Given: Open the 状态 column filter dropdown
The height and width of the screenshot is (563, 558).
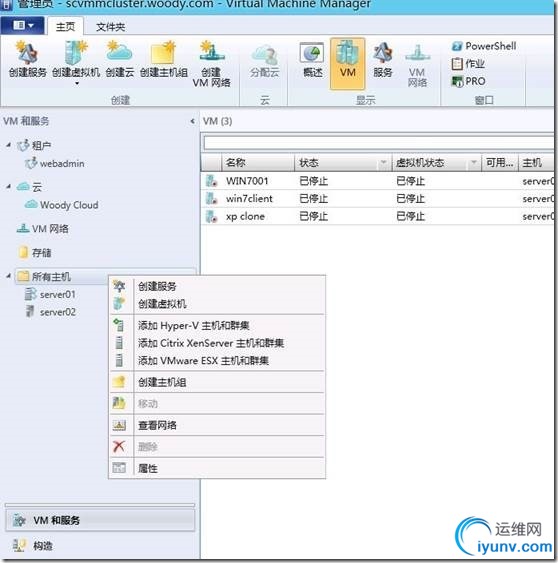Looking at the screenshot, I should (x=383, y=163).
